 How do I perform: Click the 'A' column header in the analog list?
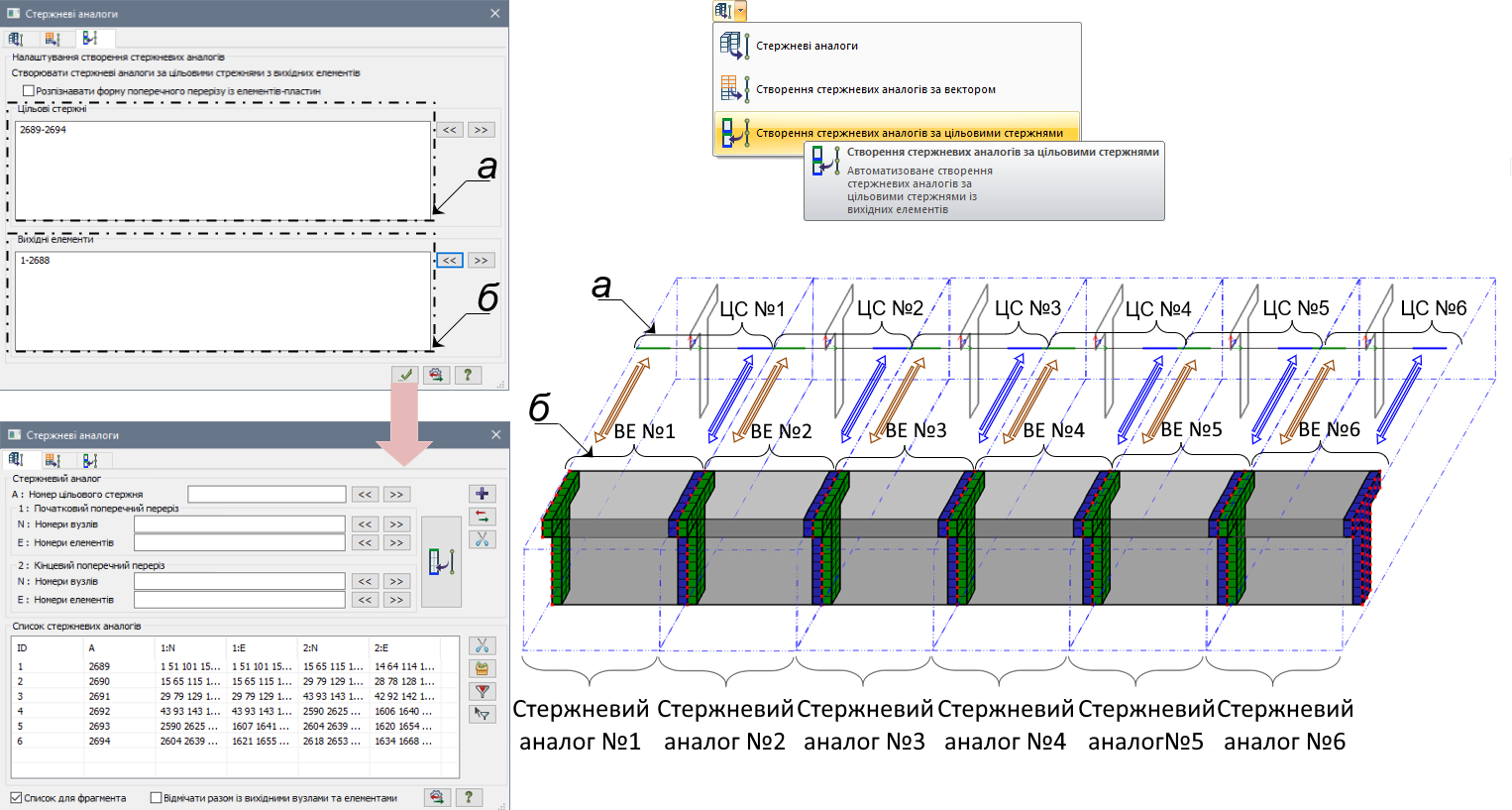pyautogui.click(x=92, y=648)
